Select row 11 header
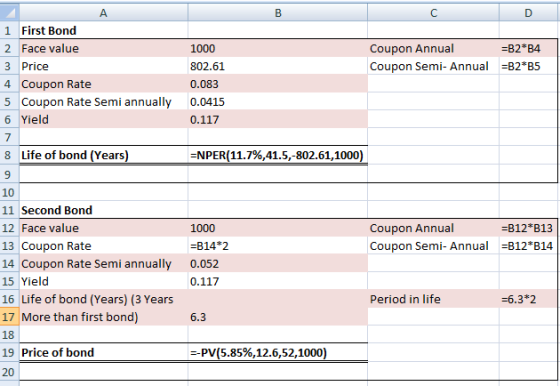Screen dimensions: 560x386 [x=9, y=210]
